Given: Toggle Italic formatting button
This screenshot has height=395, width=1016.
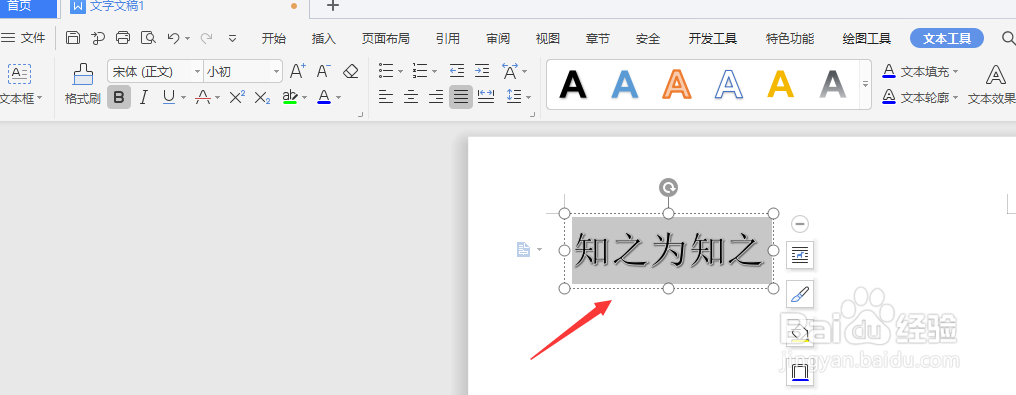Looking at the screenshot, I should [x=144, y=98].
